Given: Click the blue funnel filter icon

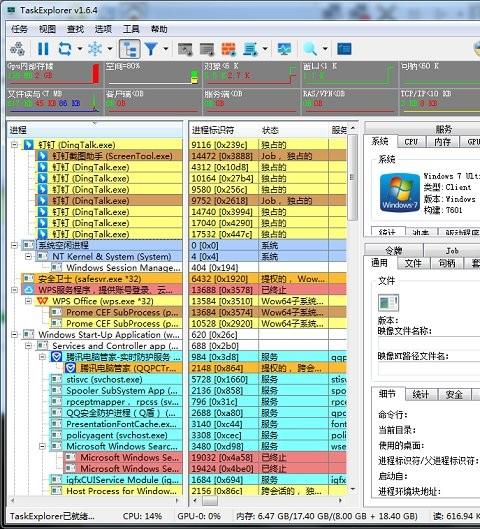Looking at the screenshot, I should tap(151, 49).
